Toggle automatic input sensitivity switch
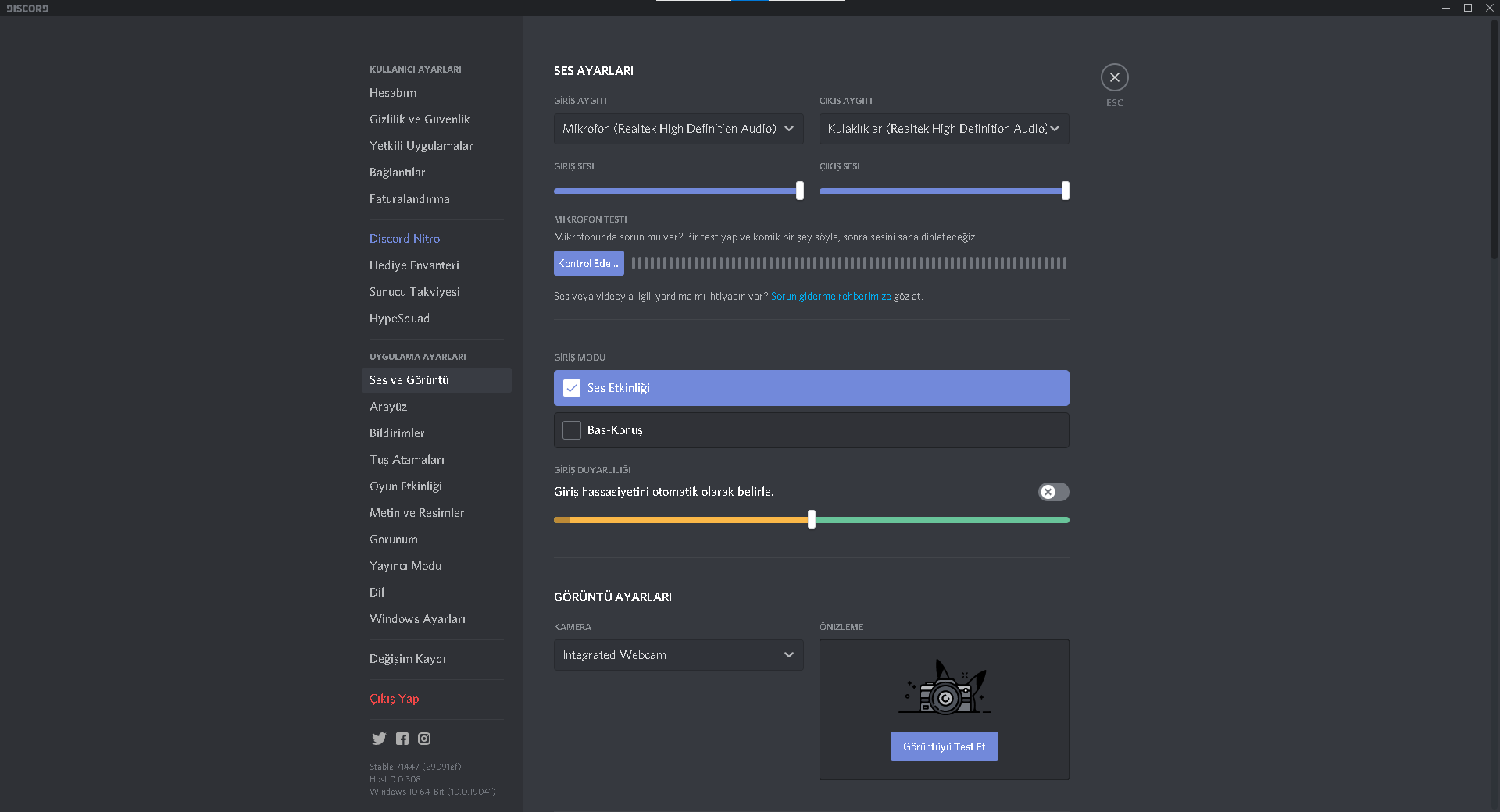The width and height of the screenshot is (1500, 812). click(1054, 492)
